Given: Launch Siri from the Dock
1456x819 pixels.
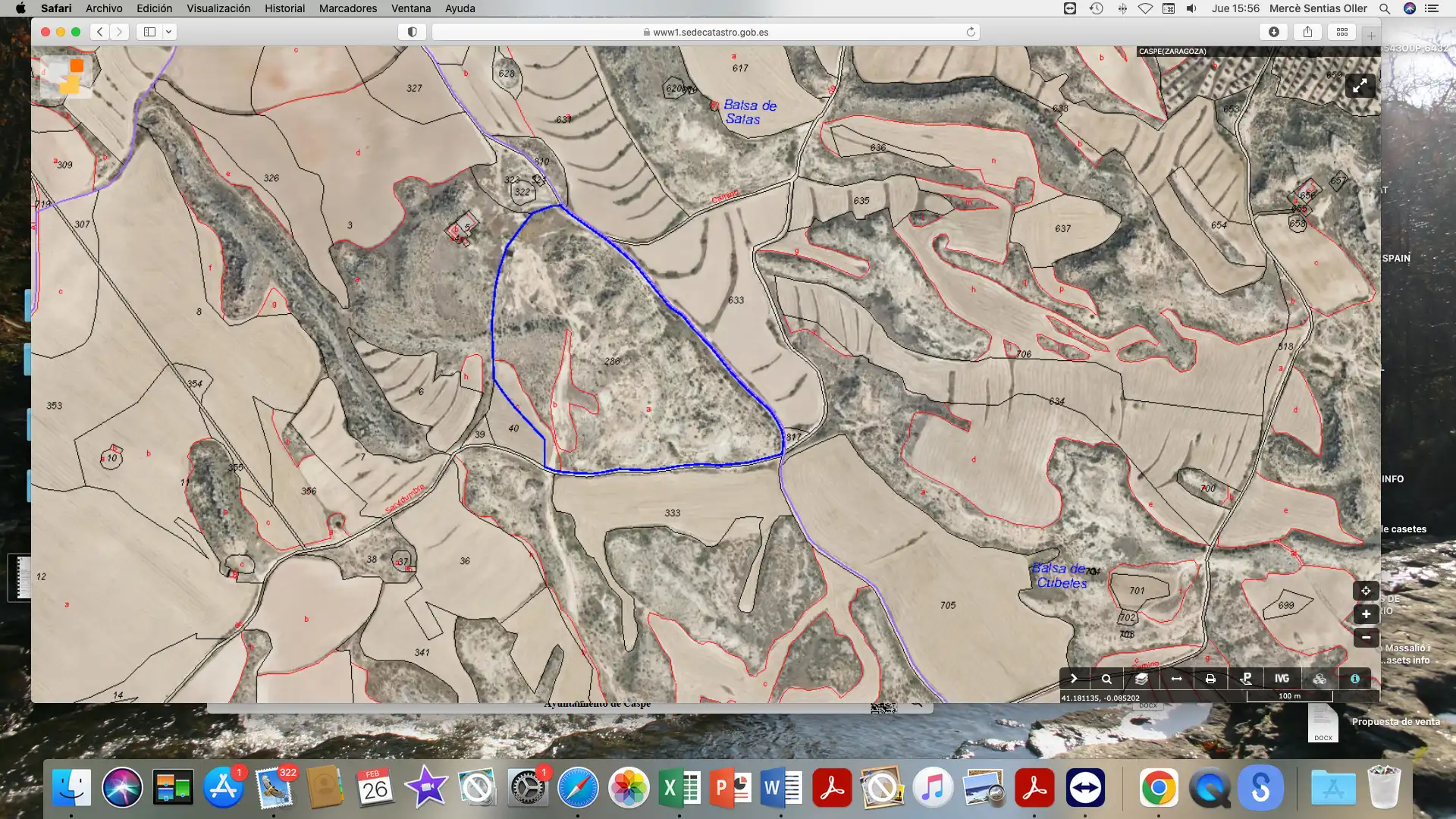Looking at the screenshot, I should point(122,788).
